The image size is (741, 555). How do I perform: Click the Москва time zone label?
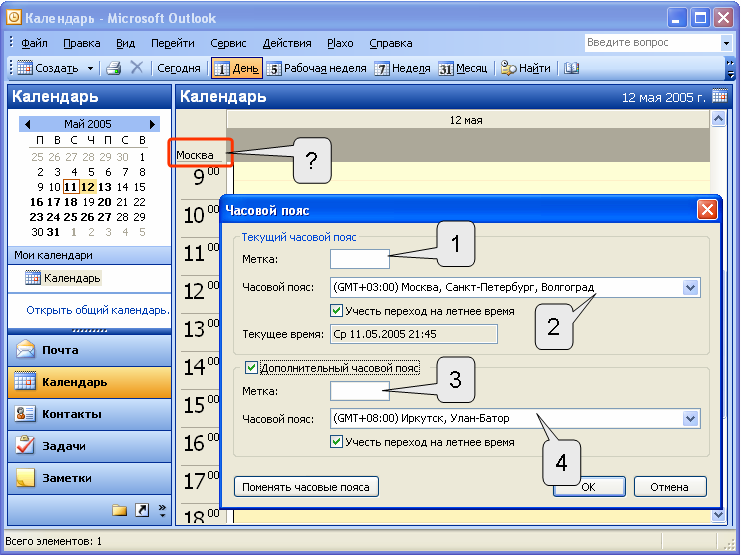195,155
